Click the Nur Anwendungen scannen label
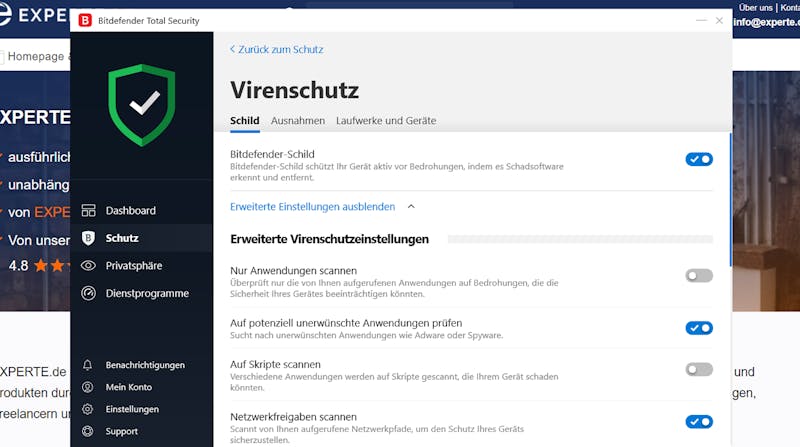The width and height of the screenshot is (800, 447). pyautogui.click(x=293, y=270)
